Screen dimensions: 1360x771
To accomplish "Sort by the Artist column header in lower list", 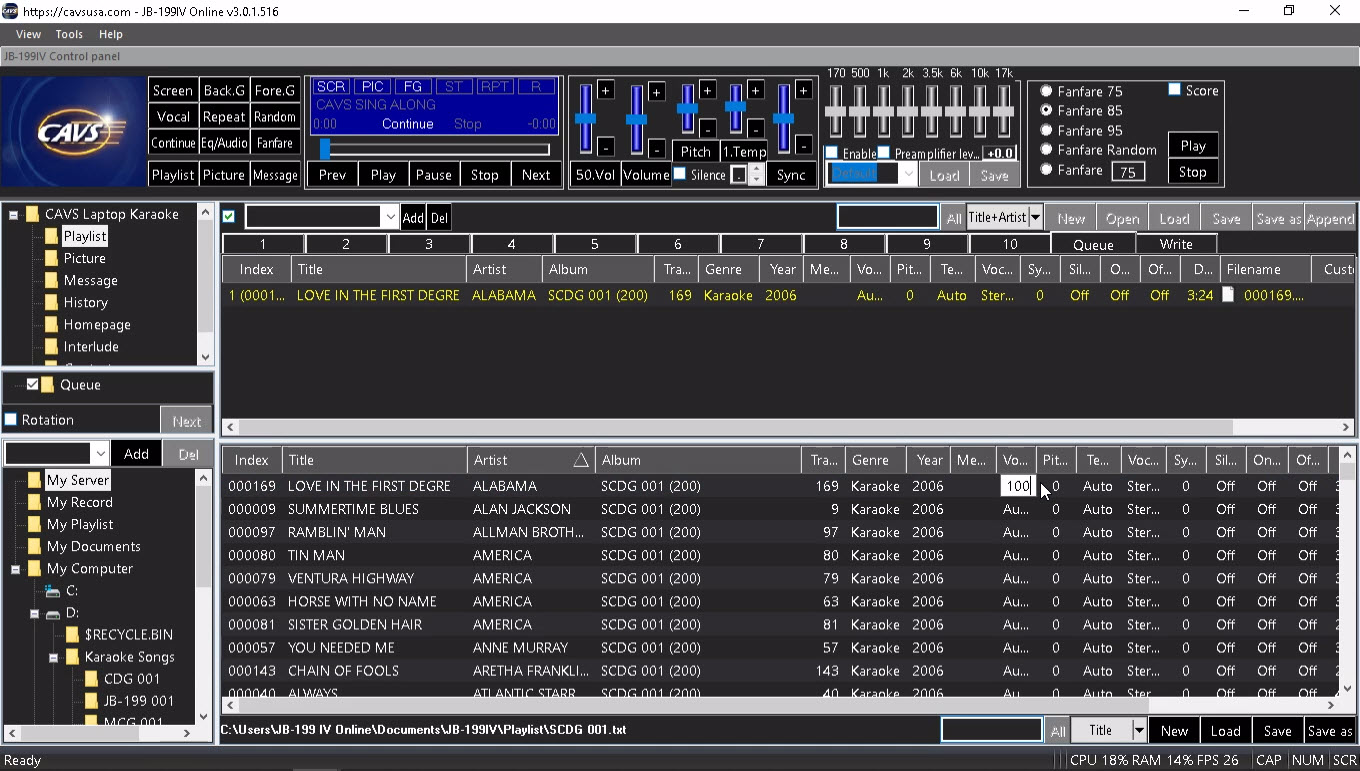I will pos(531,460).
